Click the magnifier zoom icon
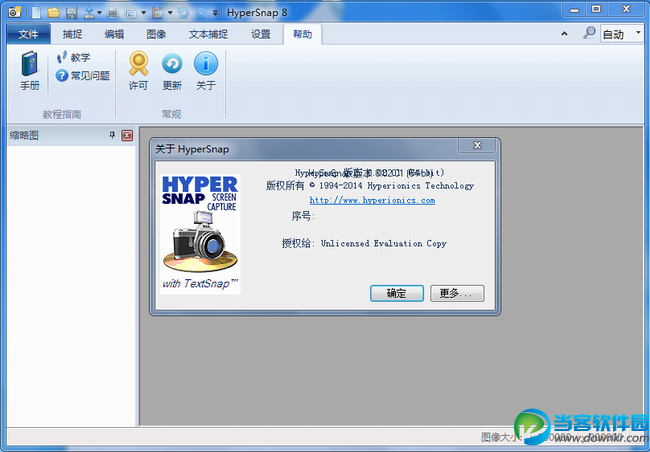 tap(589, 33)
